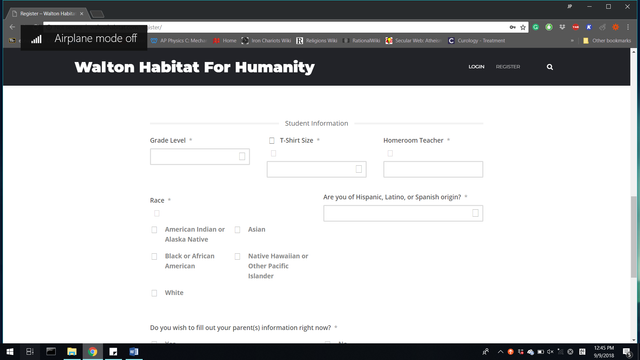Click the Walton Habitat For Humanity site title
The image size is (640, 360).
pyautogui.click(x=194, y=67)
